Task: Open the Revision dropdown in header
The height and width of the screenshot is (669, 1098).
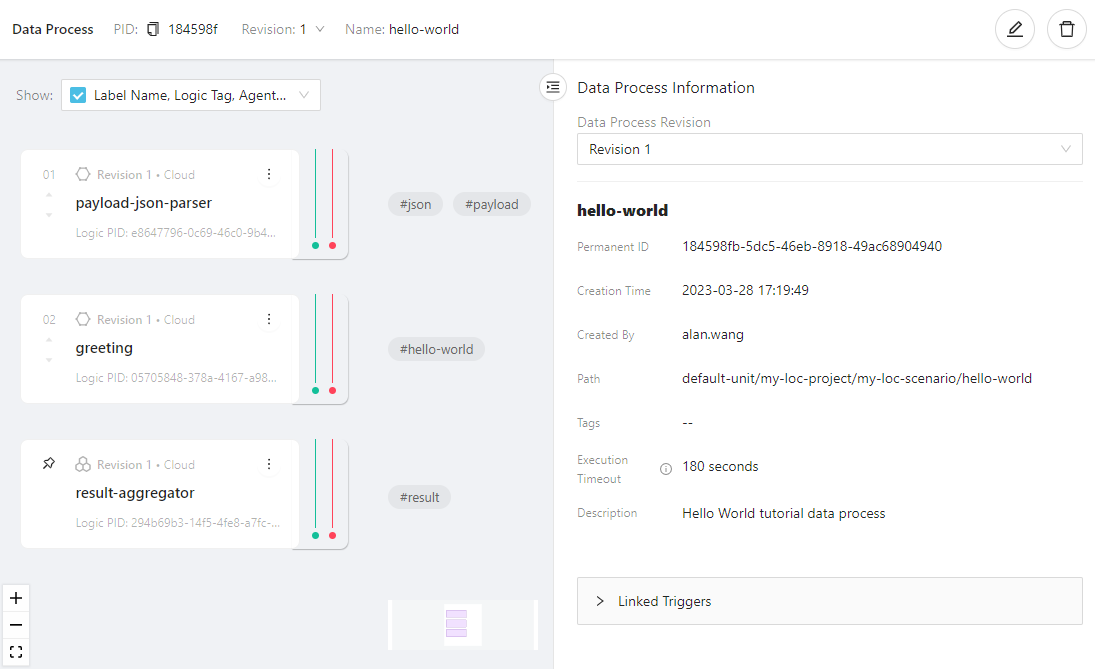Action: (x=319, y=29)
